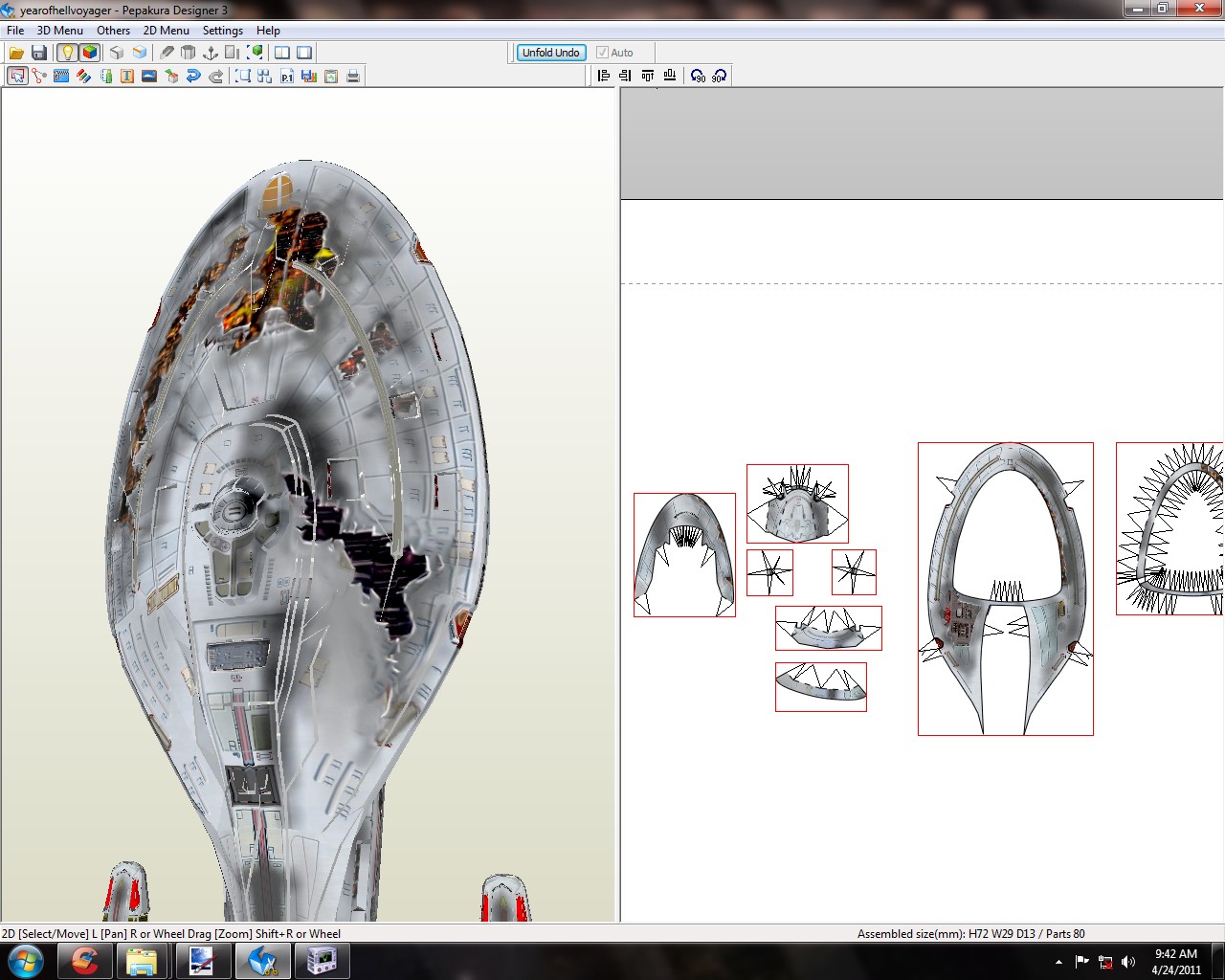The height and width of the screenshot is (980, 1225).
Task: Click the pages with green figure icon
Action: 105,76
